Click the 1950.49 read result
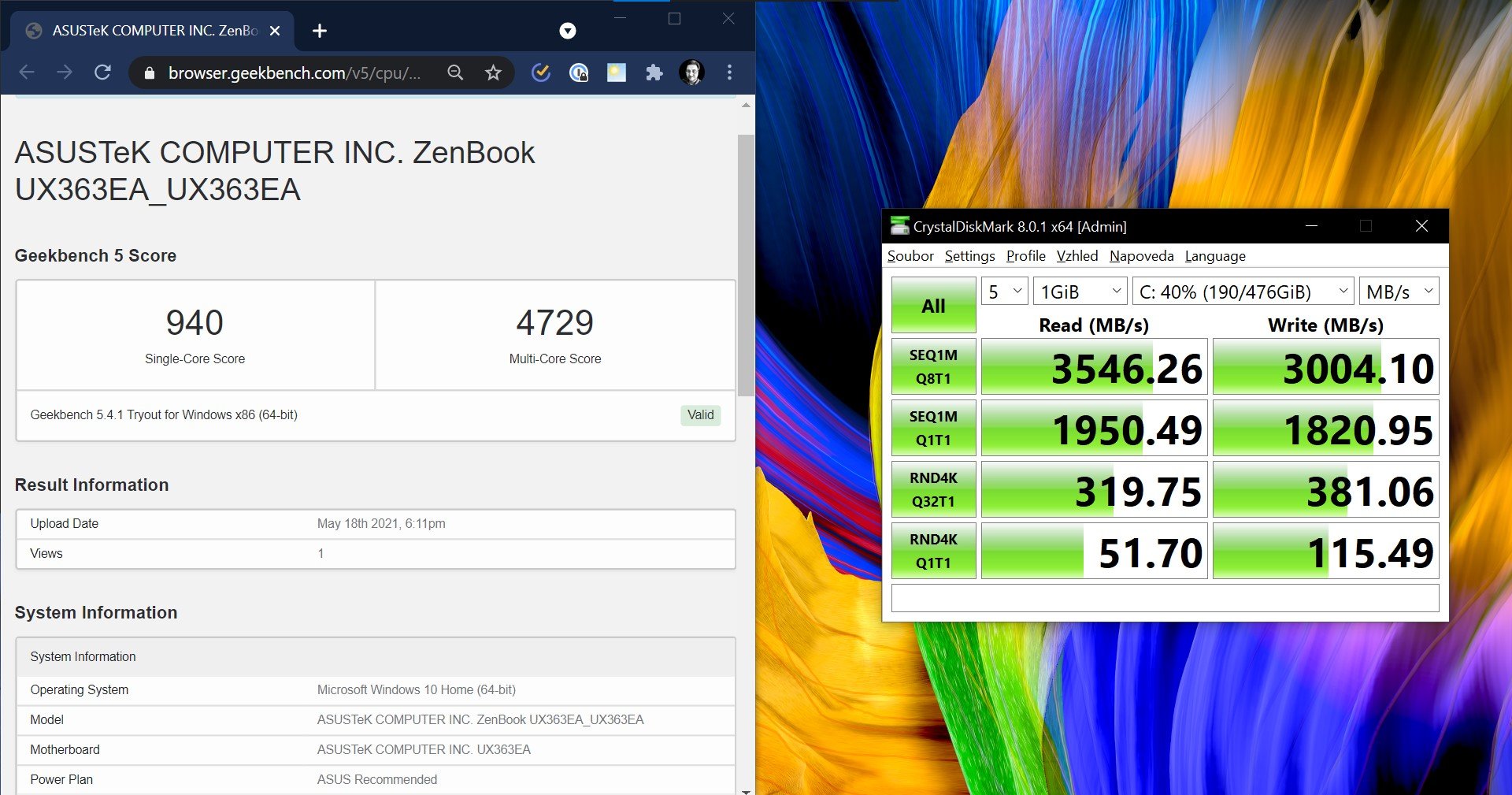Viewport: 1512px width, 795px height. point(1094,429)
